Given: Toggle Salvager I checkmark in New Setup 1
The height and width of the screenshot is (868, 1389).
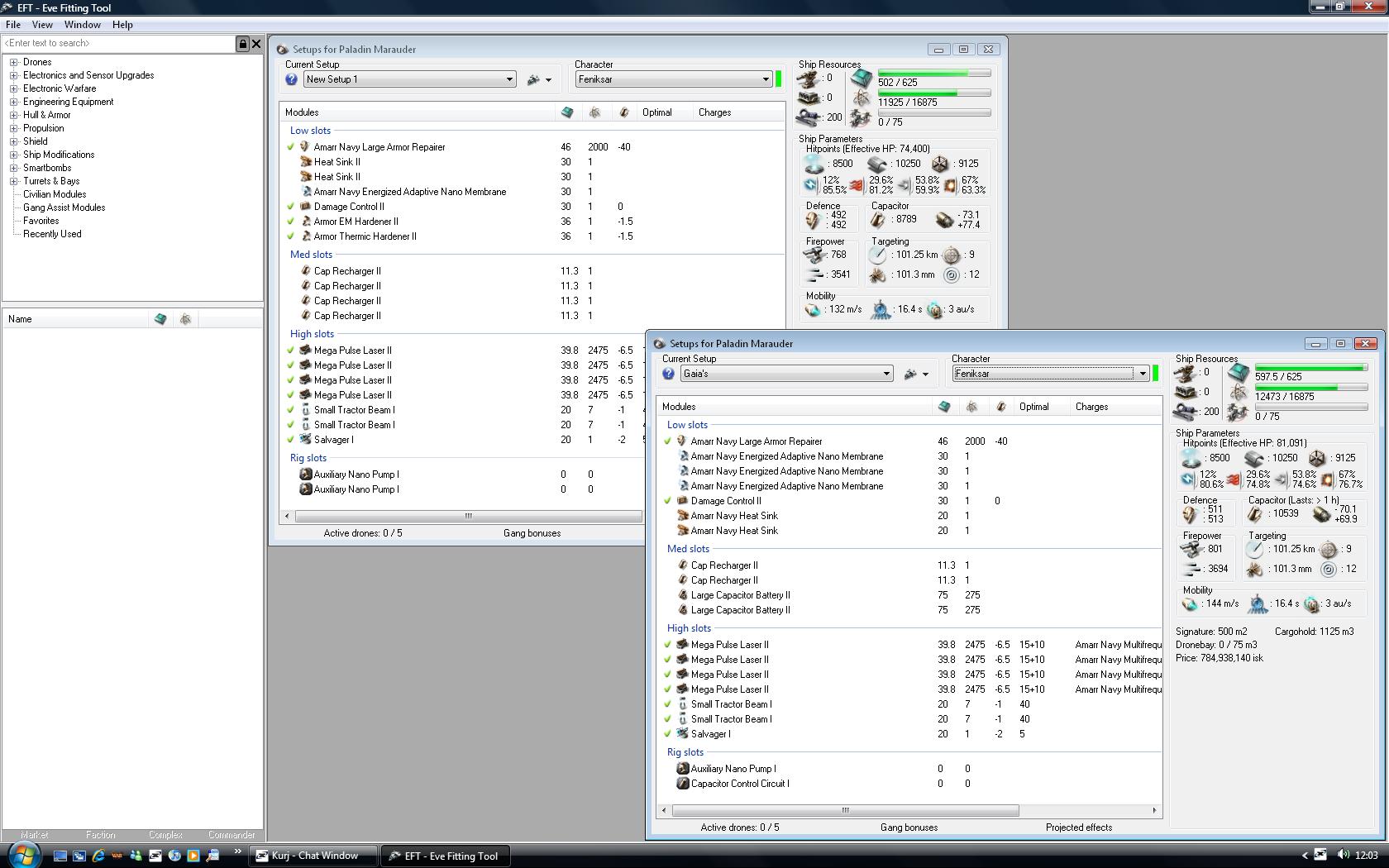Looking at the screenshot, I should point(291,440).
